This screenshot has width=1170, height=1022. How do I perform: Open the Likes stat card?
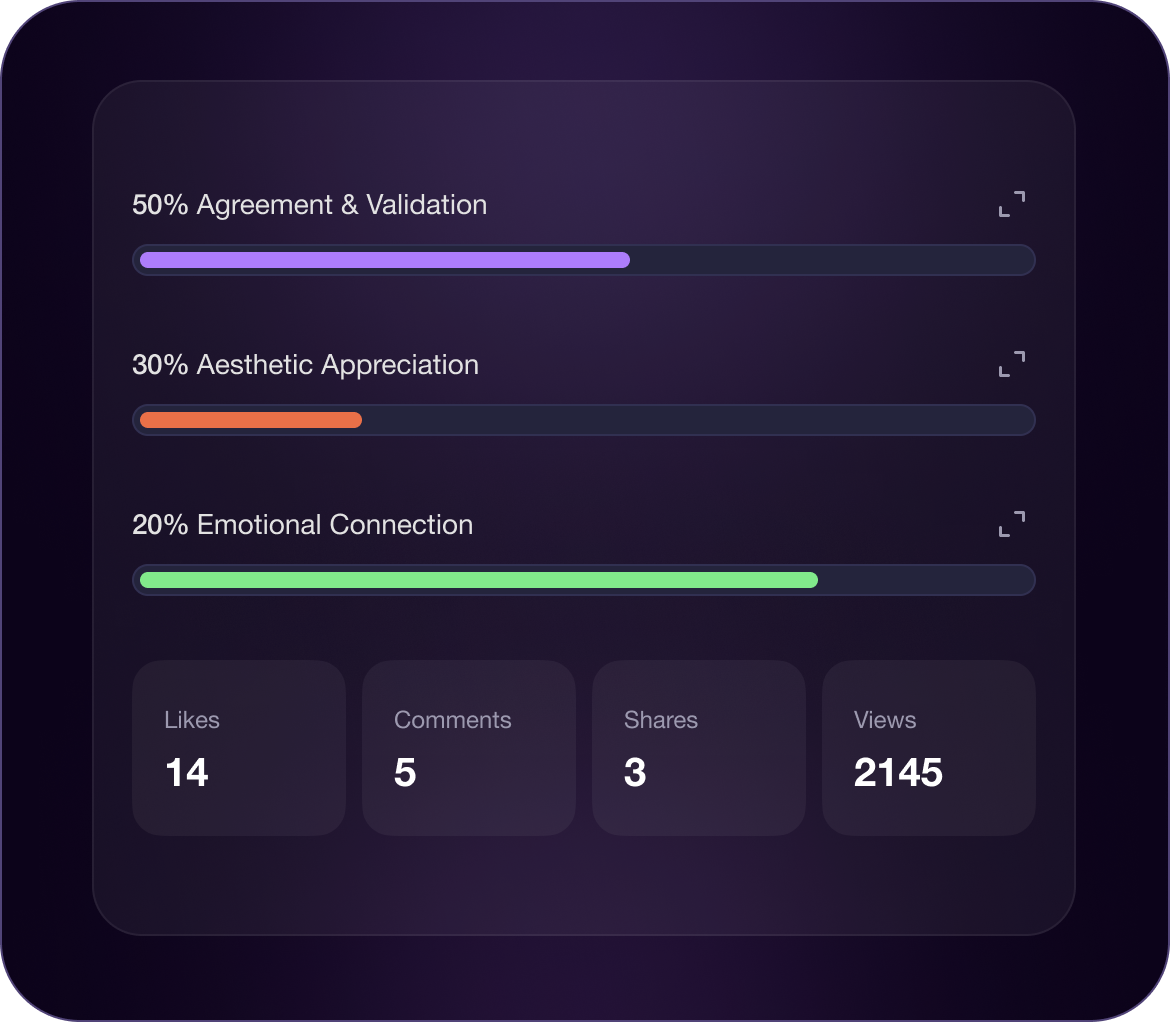click(239, 747)
